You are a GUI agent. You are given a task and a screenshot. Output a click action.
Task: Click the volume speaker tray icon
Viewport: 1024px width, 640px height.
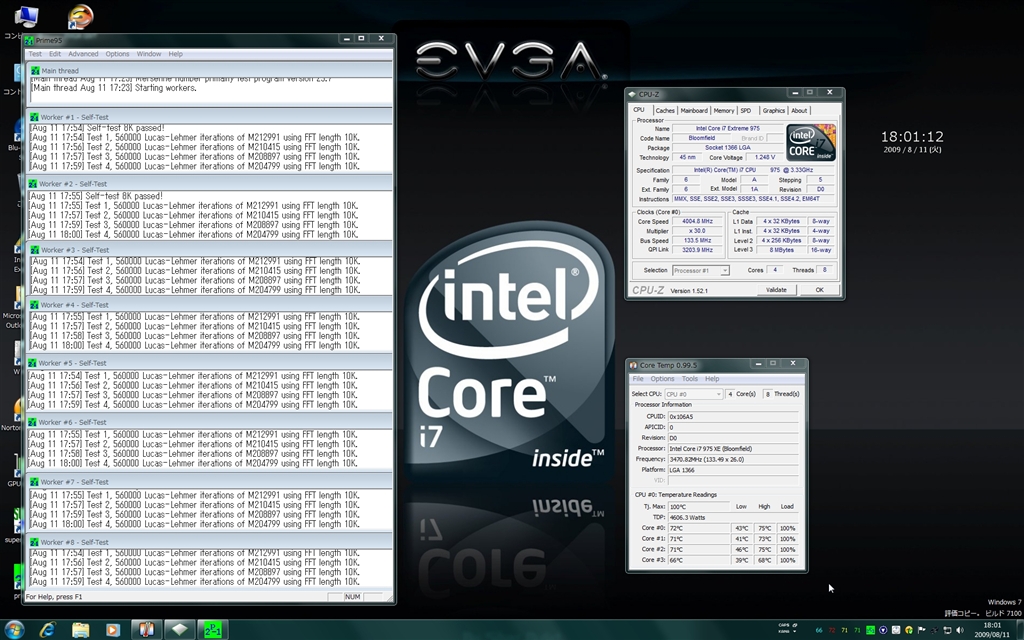959,630
